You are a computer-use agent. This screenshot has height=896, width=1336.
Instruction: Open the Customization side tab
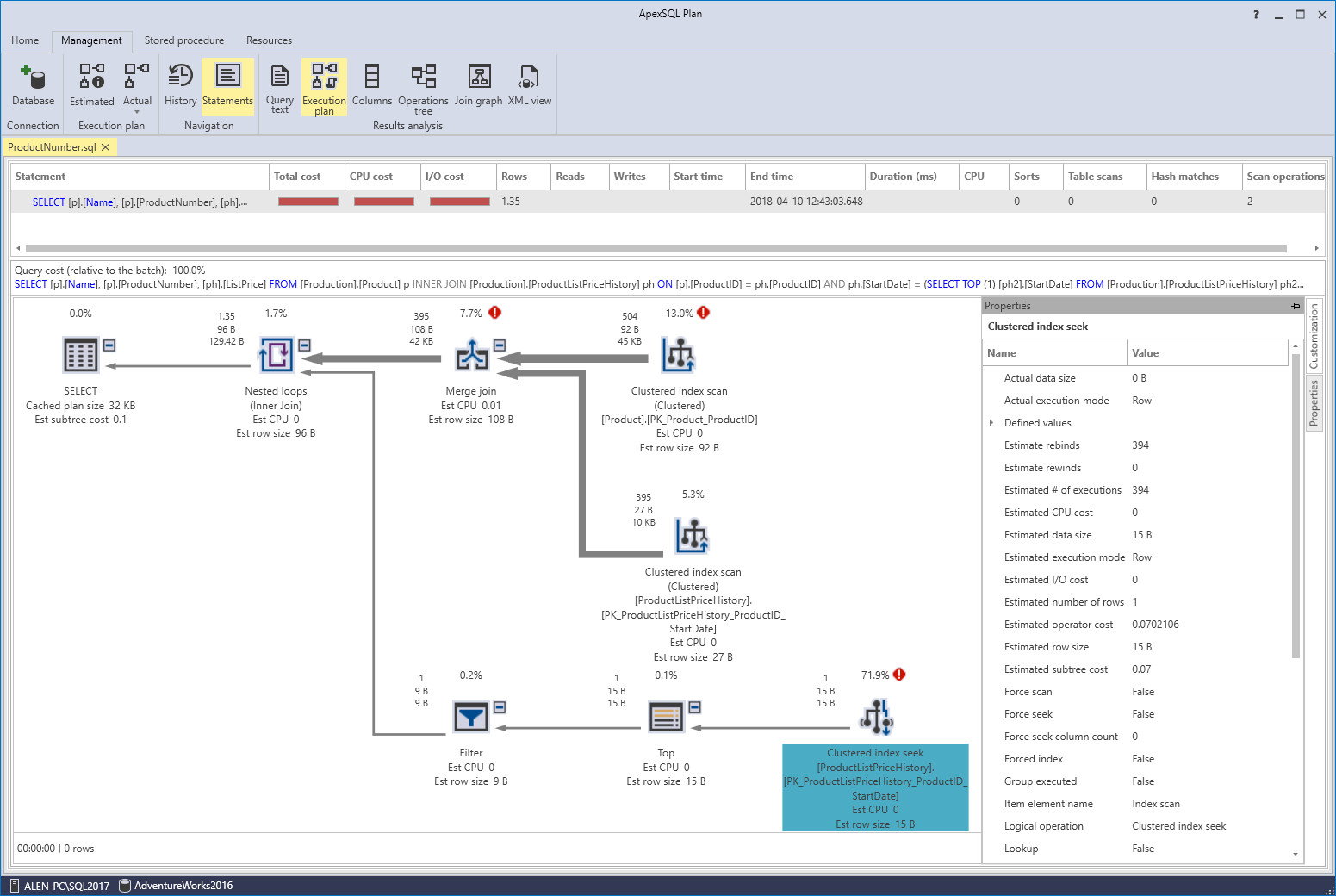coord(1314,336)
